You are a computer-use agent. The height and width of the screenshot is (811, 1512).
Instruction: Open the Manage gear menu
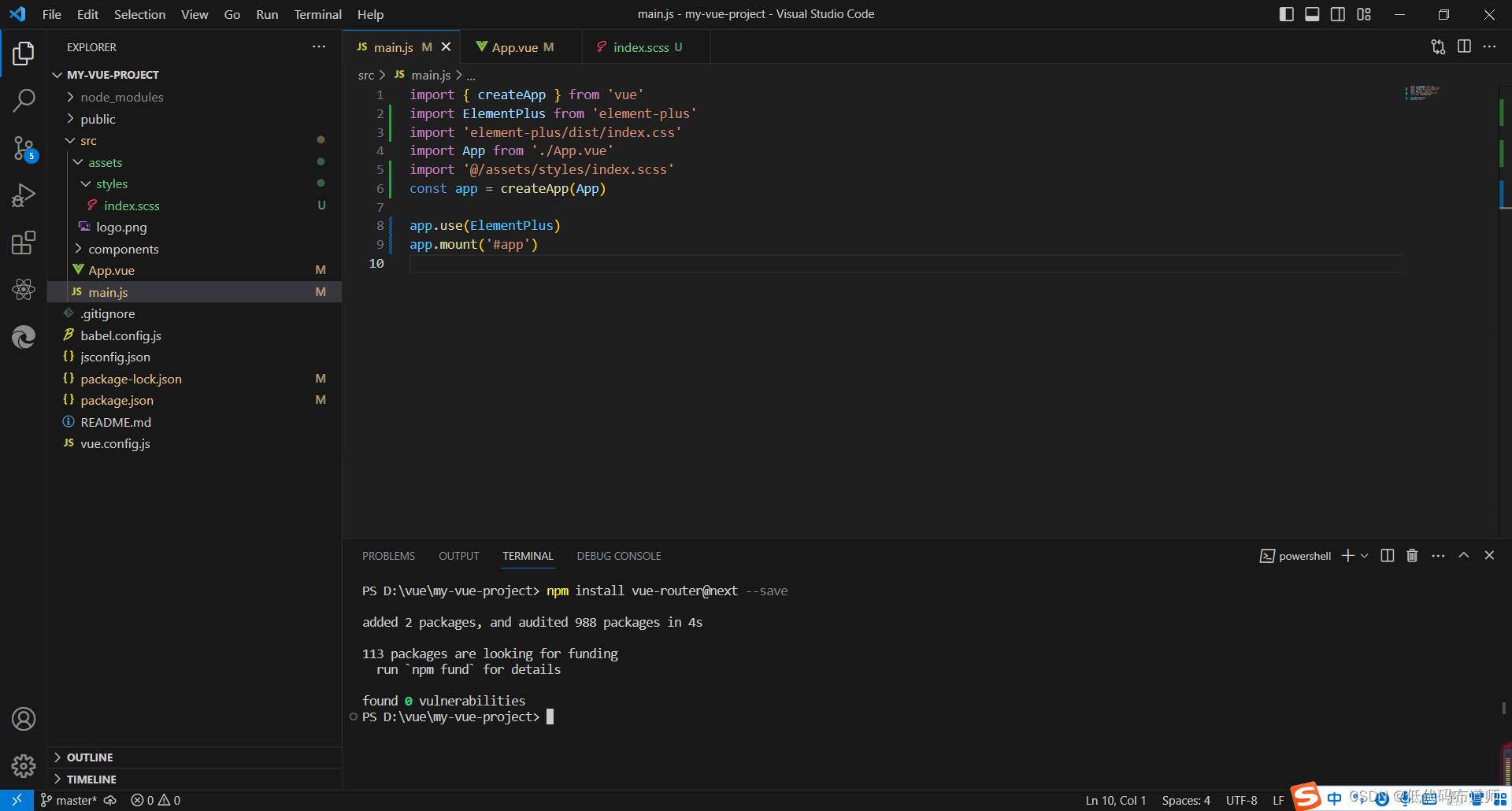[x=24, y=765]
